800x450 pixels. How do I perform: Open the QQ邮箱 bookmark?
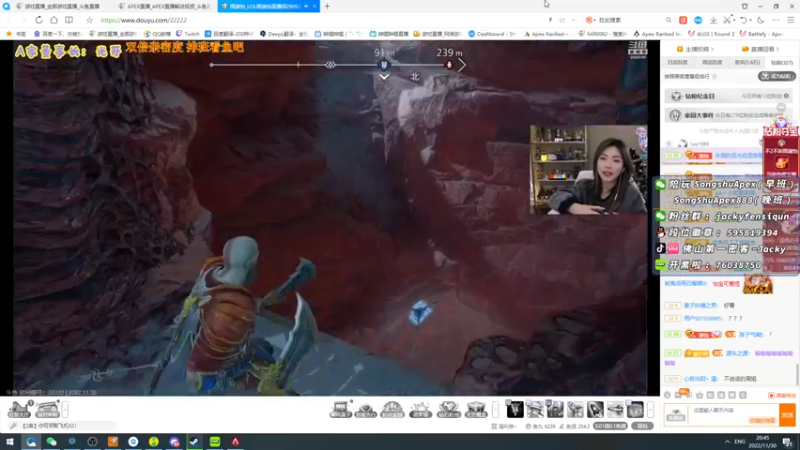tap(157, 34)
